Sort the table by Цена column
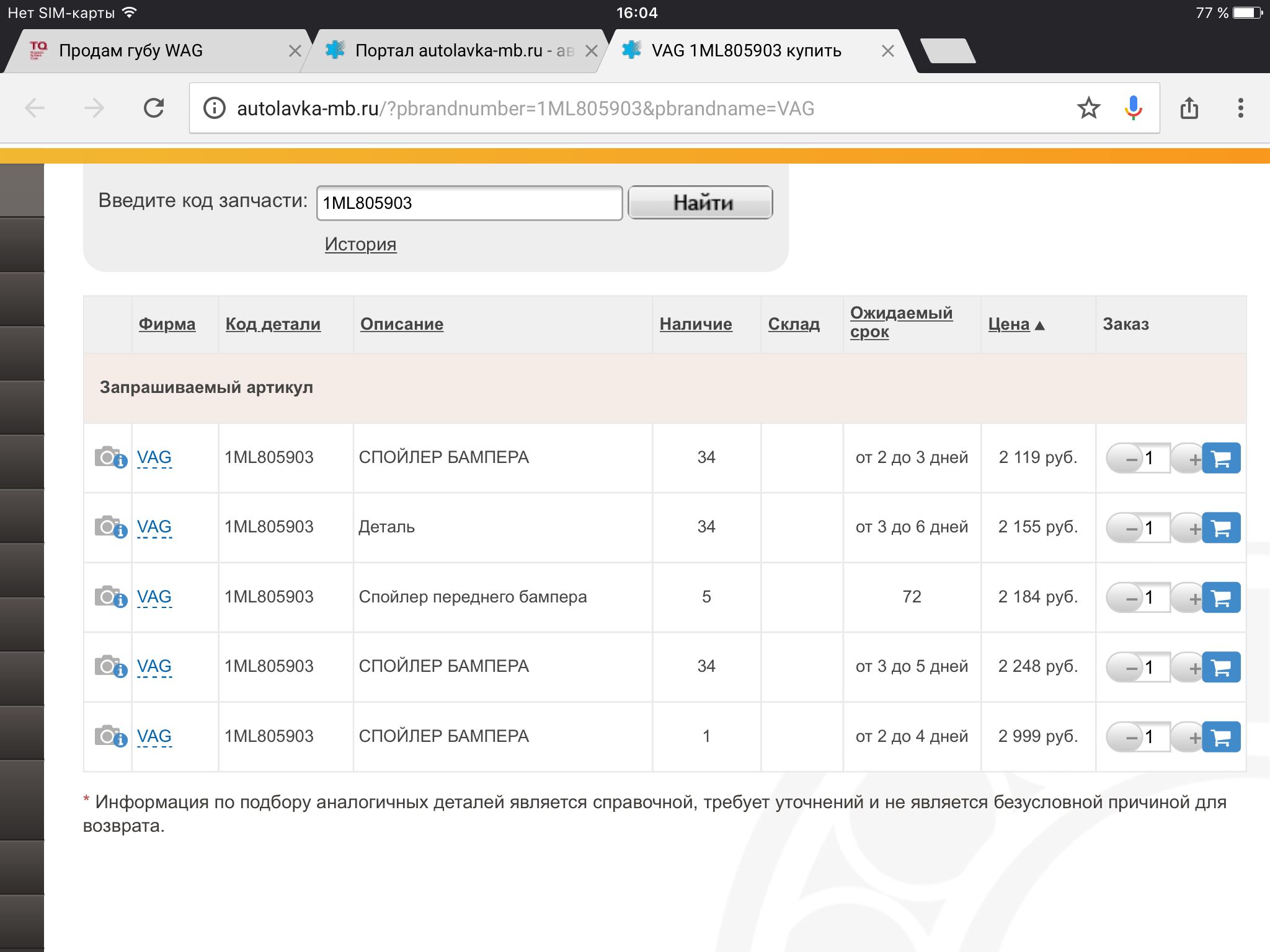The width and height of the screenshot is (1270, 952). pos(1009,324)
